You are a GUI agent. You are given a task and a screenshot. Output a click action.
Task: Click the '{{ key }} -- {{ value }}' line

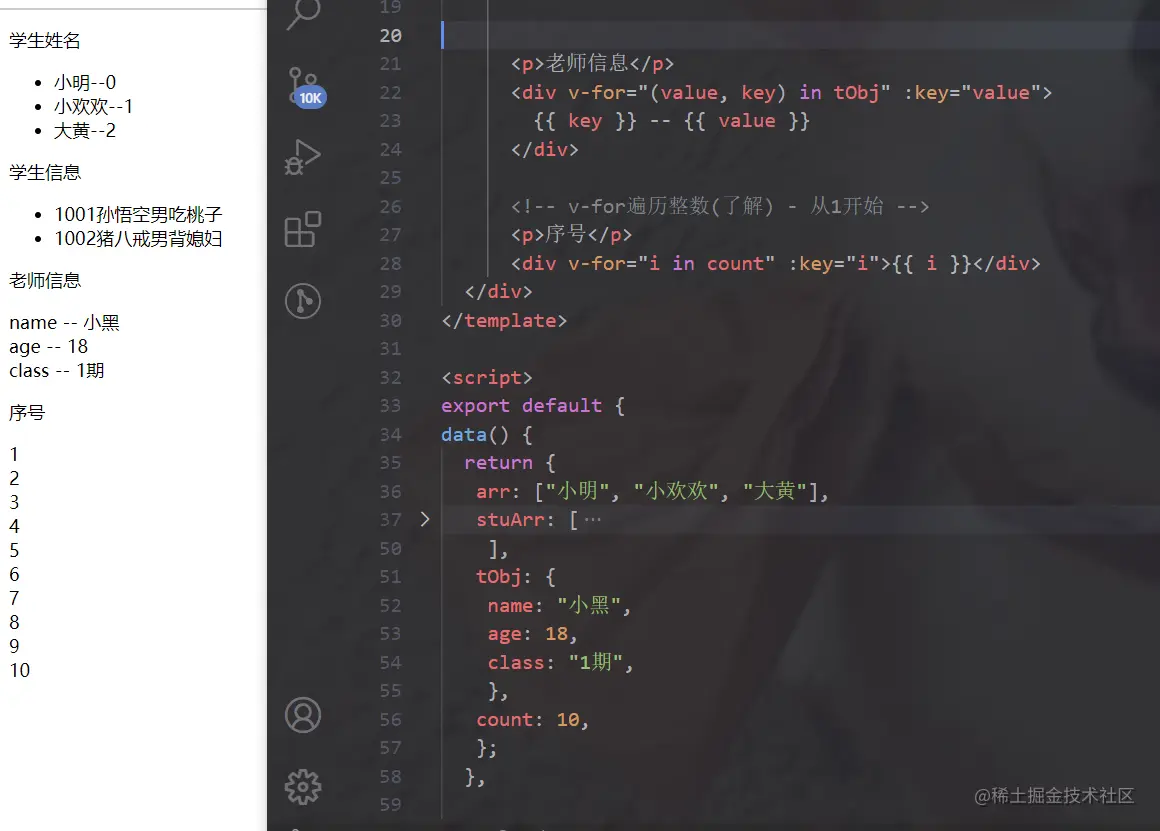672,121
